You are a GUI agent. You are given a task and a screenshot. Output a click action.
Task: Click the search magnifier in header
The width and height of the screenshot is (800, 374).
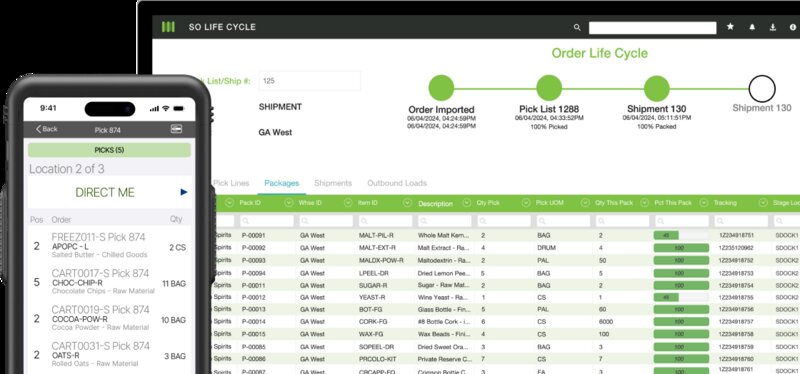[x=577, y=28]
